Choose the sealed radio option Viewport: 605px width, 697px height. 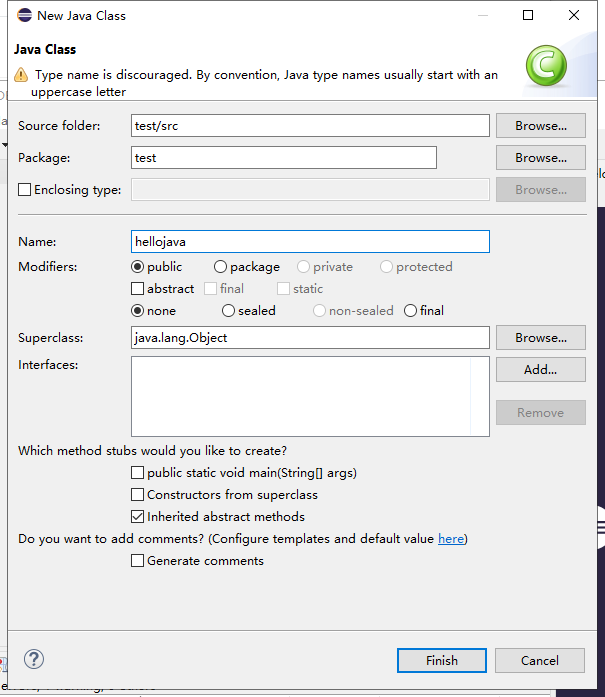click(228, 311)
